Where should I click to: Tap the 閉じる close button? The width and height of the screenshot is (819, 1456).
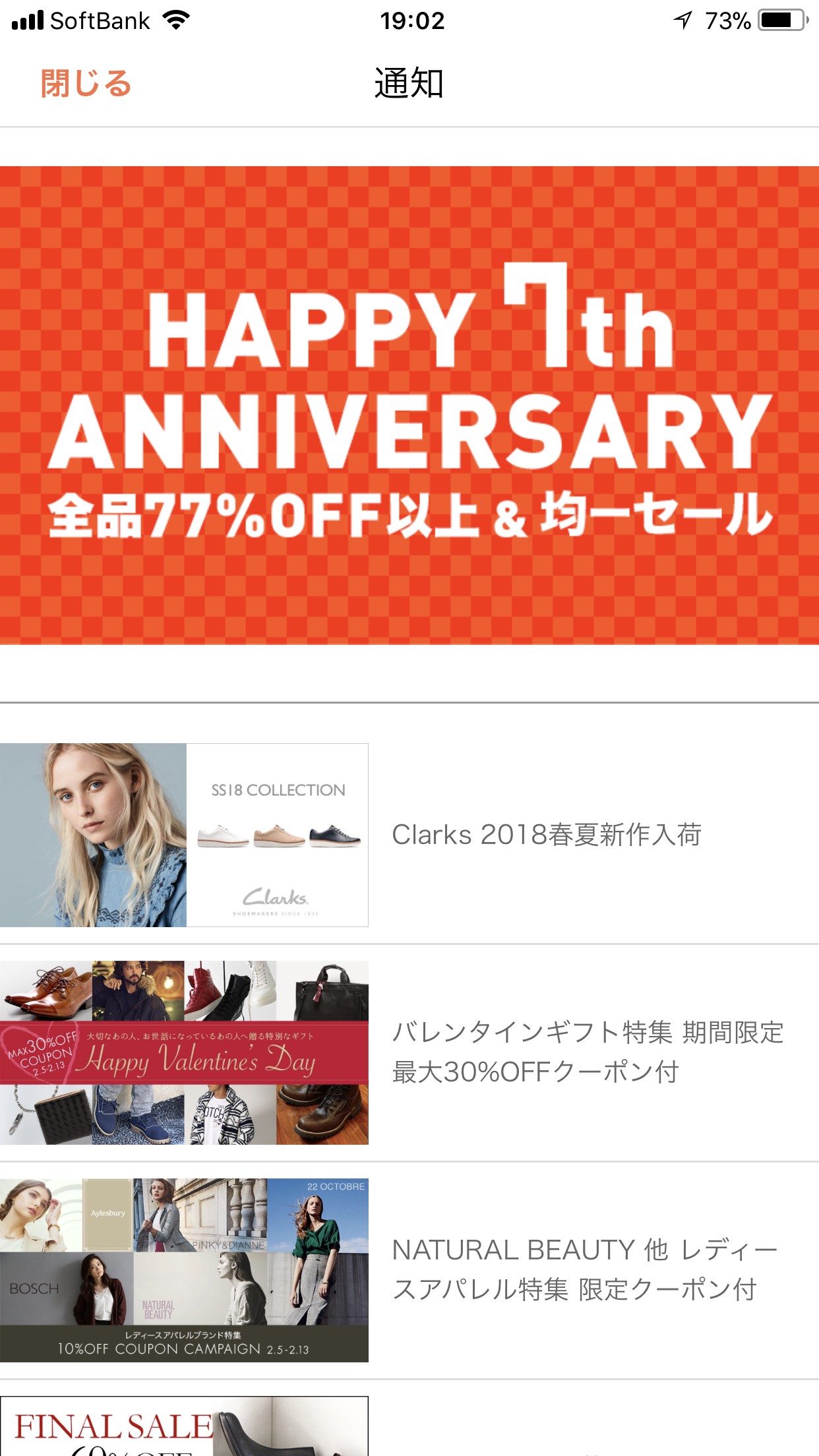(86, 84)
